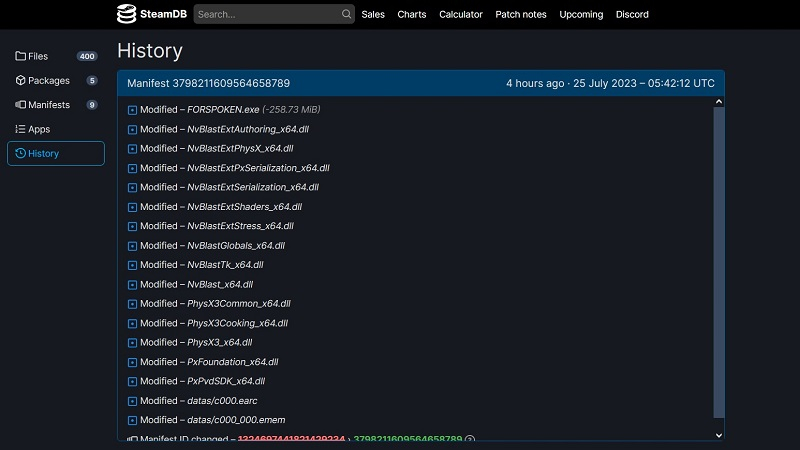Screen dimensions: 800x450
Task: Open the Charts menu item
Action: 411,14
